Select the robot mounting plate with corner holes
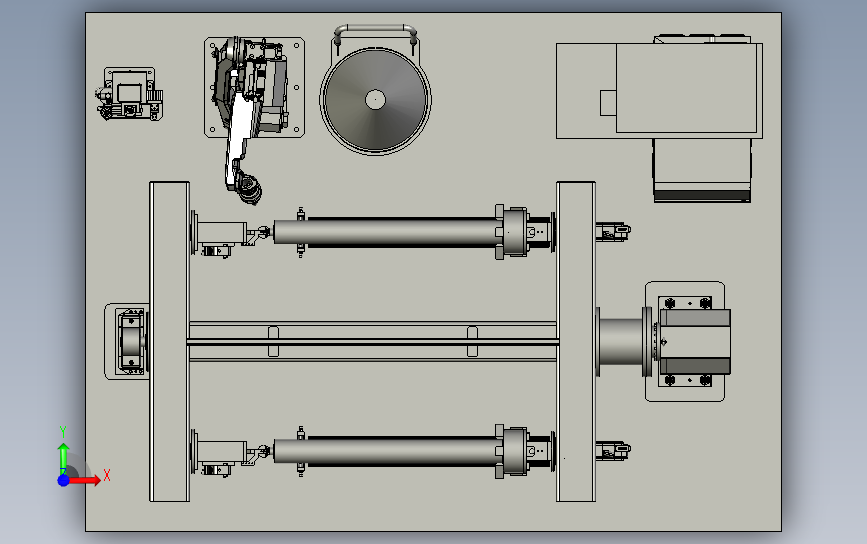867x544 pixels. tap(254, 87)
